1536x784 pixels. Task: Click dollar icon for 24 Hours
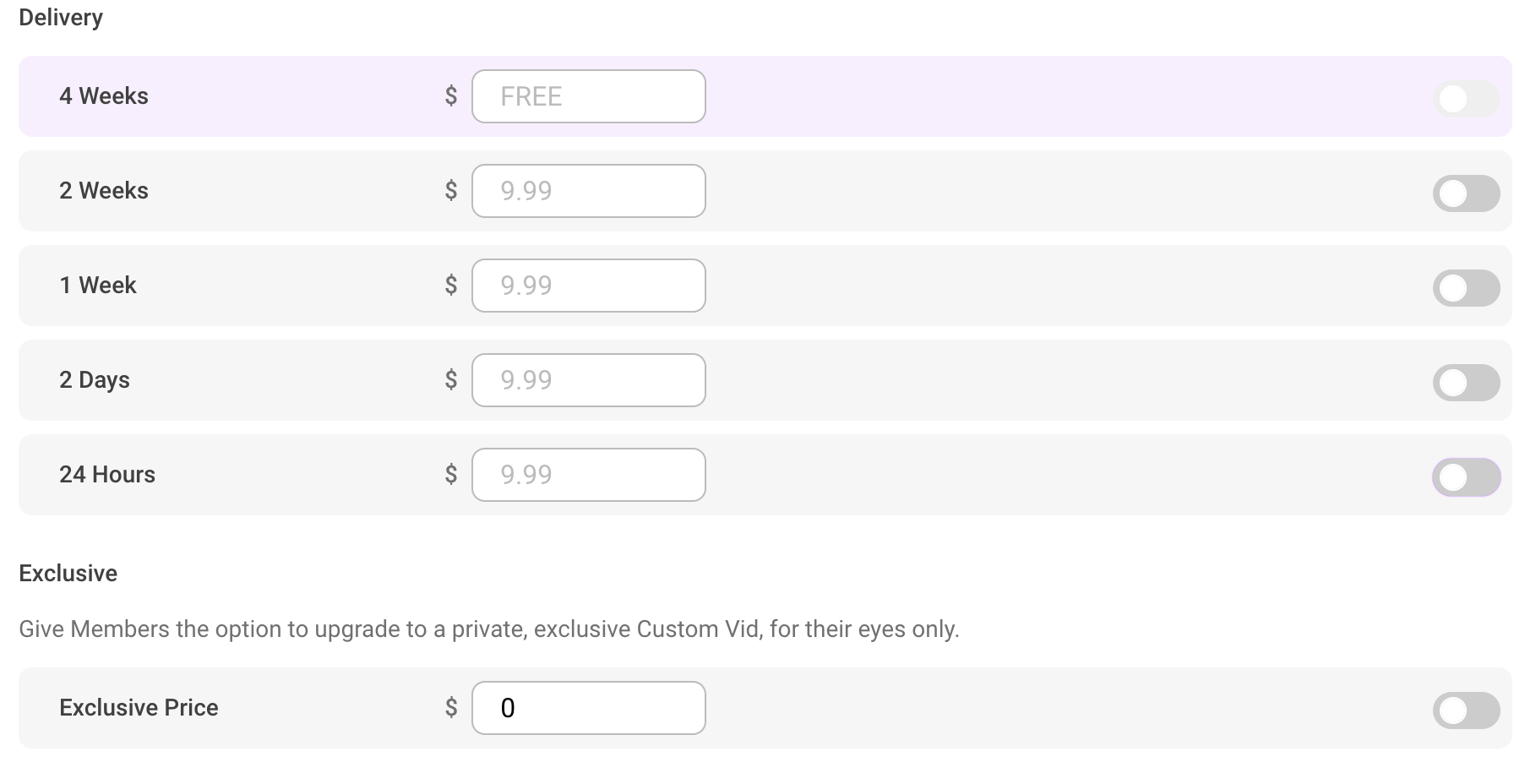click(451, 475)
